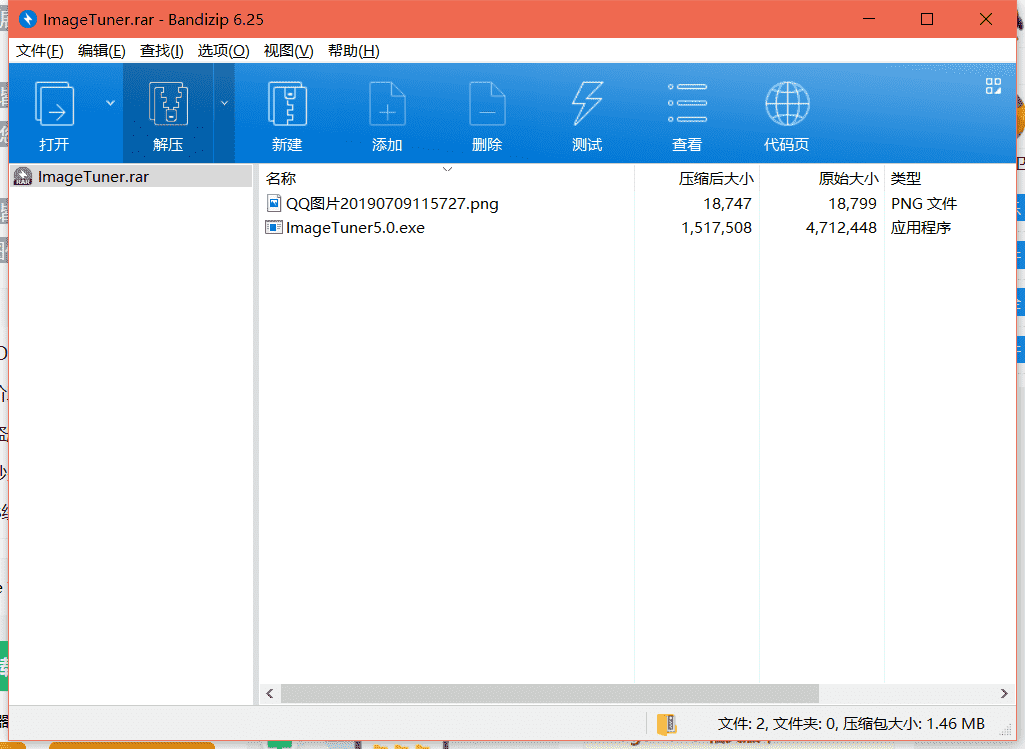1025x749 pixels.
Task: Click the horizontal scrollbar right arrow
Action: click(x=1004, y=693)
